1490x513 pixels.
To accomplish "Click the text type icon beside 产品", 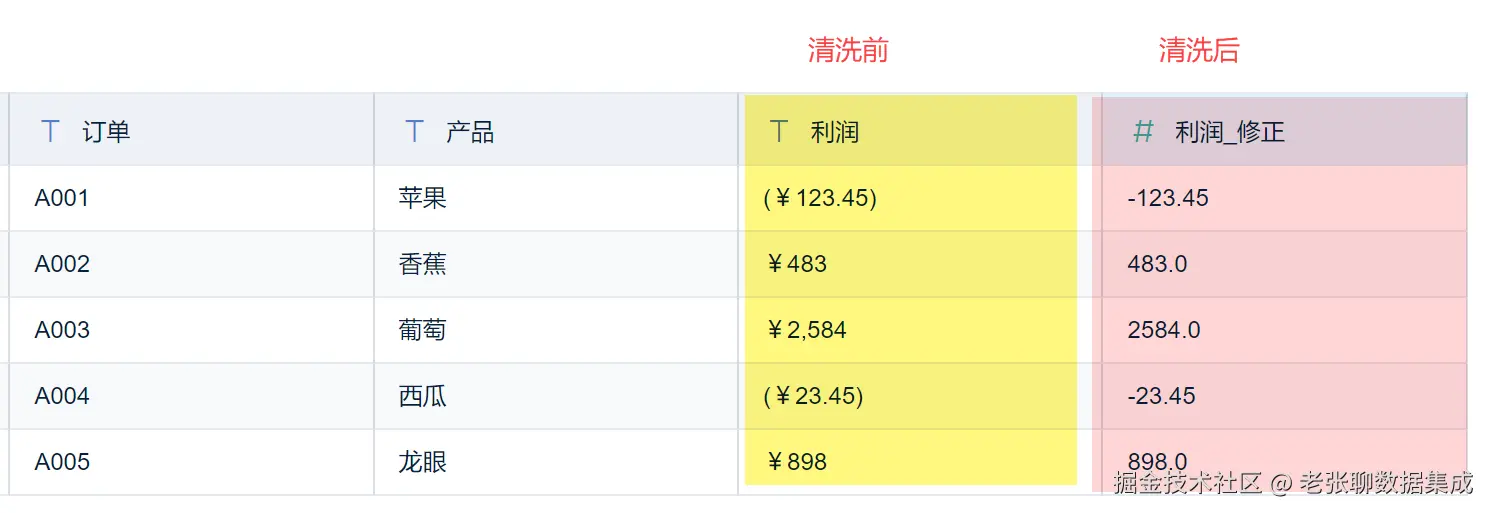I will click(414, 131).
